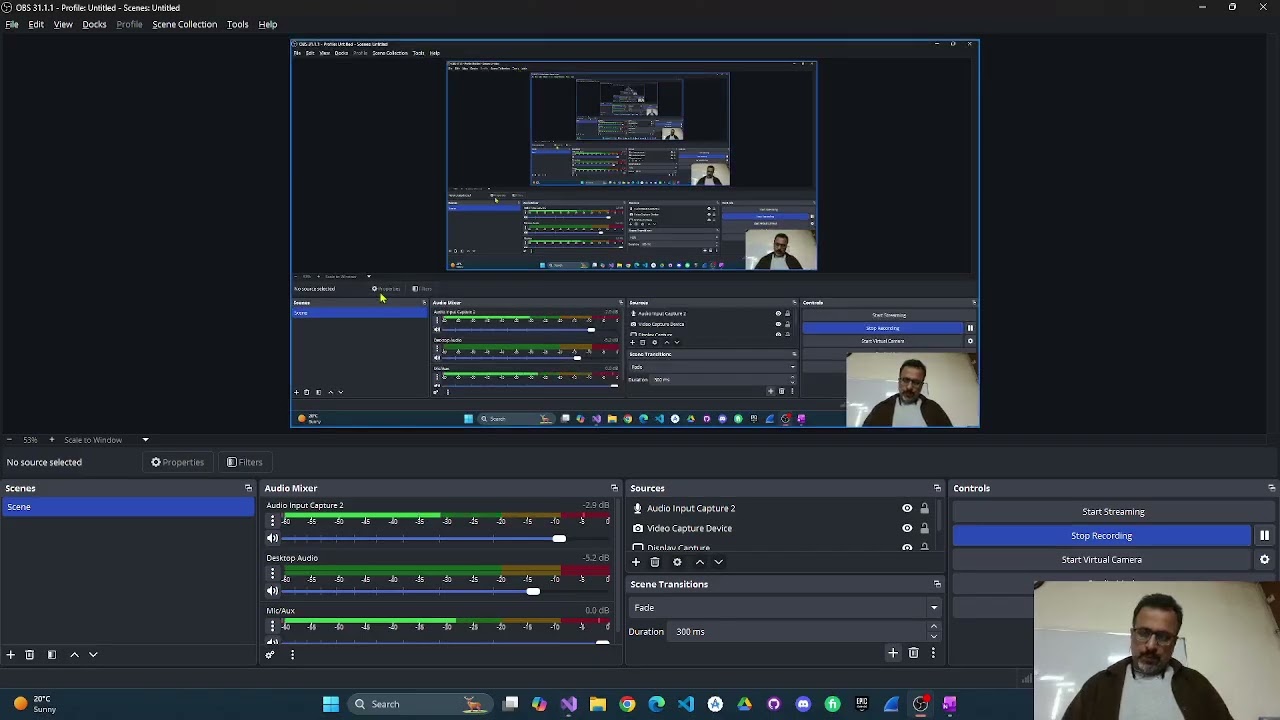
Task: Open the File menu
Action: point(12,24)
